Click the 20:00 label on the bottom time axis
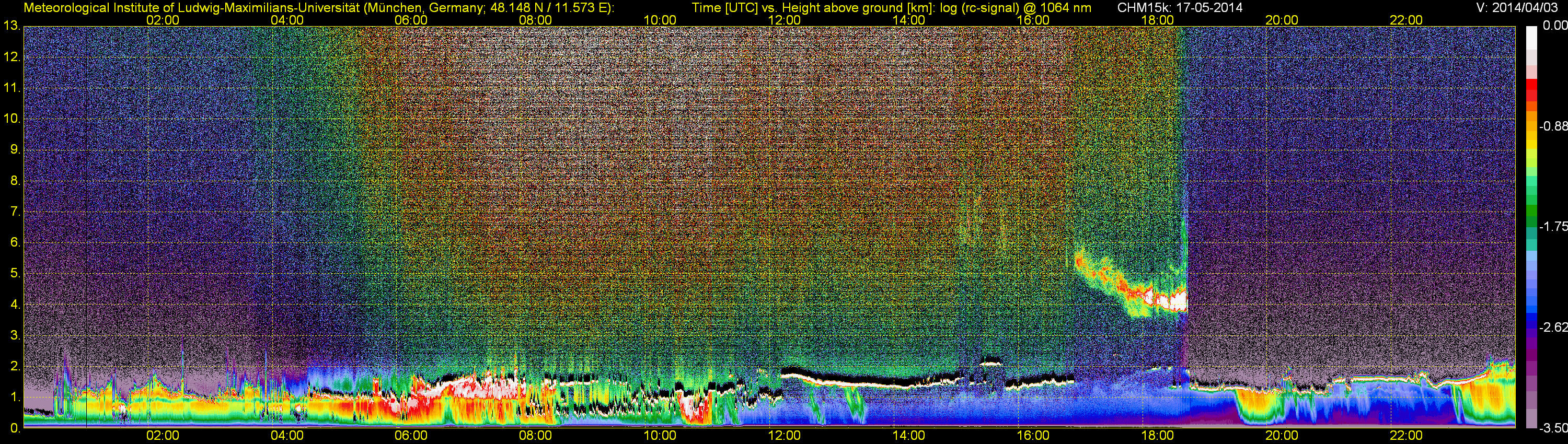The width and height of the screenshot is (1568, 444). (1282, 436)
